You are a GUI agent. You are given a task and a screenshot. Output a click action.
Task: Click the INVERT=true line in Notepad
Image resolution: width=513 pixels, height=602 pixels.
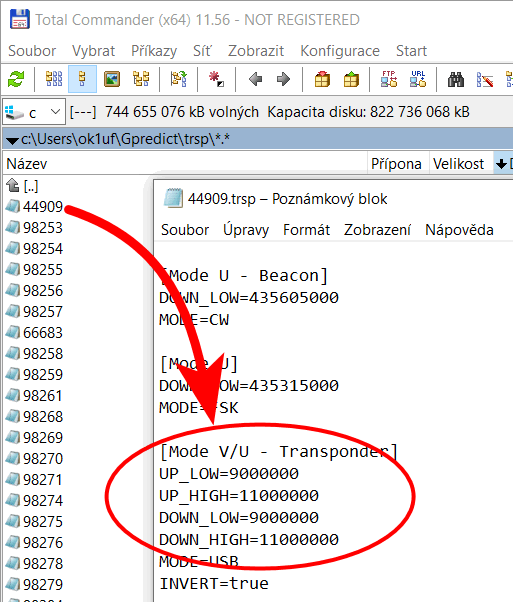214,584
